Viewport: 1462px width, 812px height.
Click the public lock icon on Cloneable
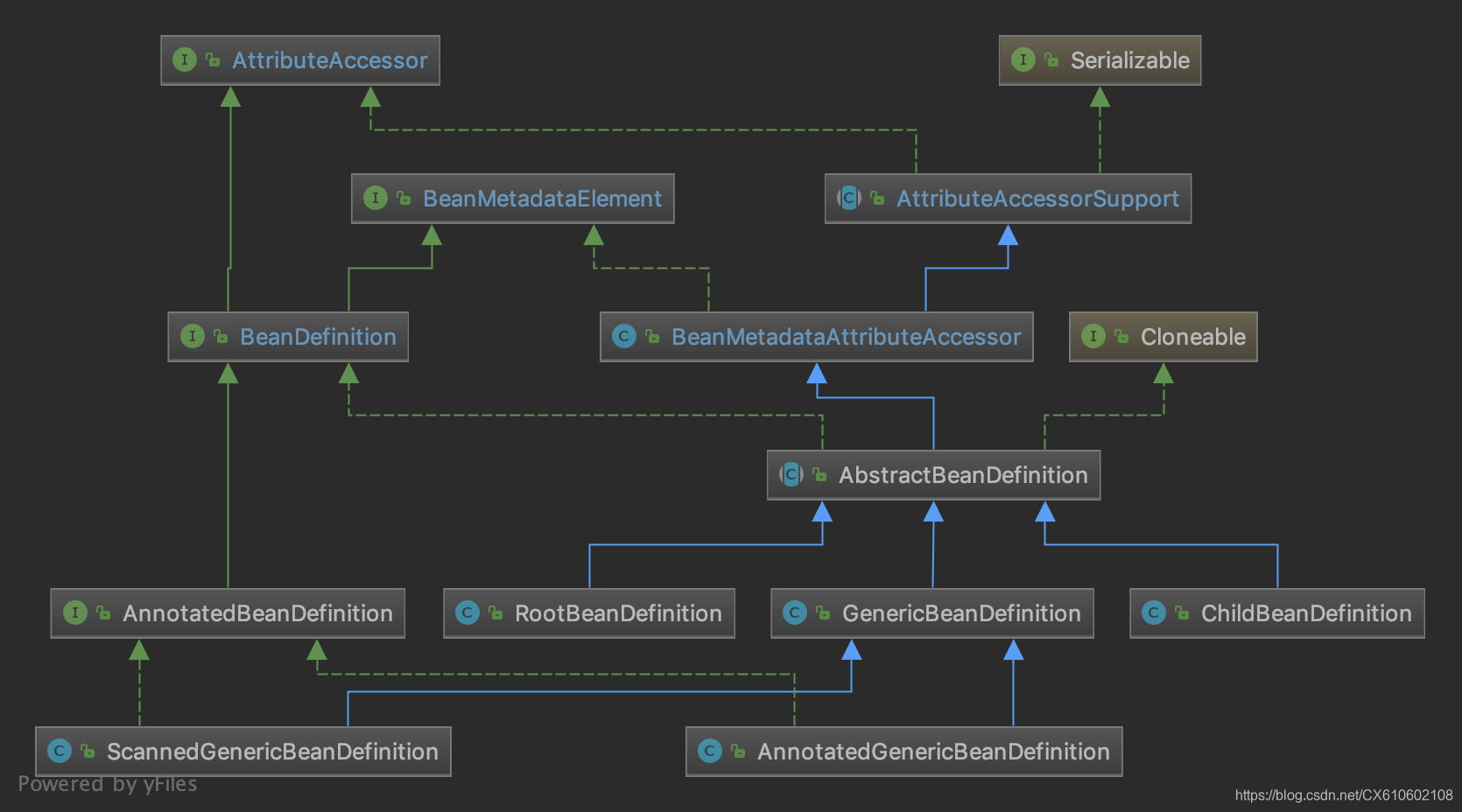pyautogui.click(x=1121, y=336)
